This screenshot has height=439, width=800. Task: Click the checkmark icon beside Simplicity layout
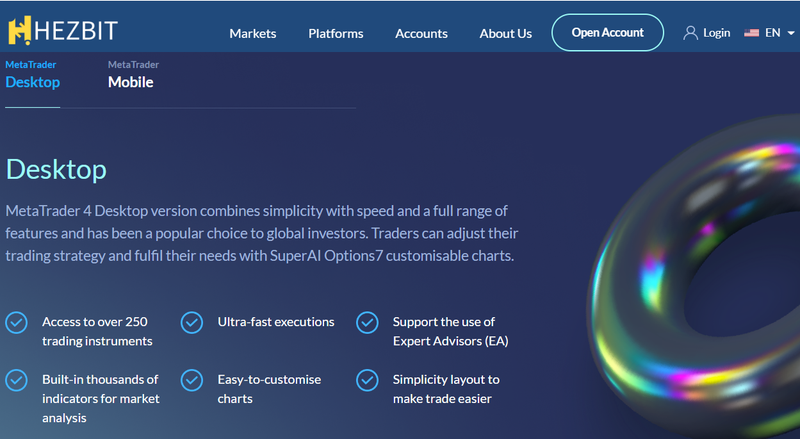367,380
